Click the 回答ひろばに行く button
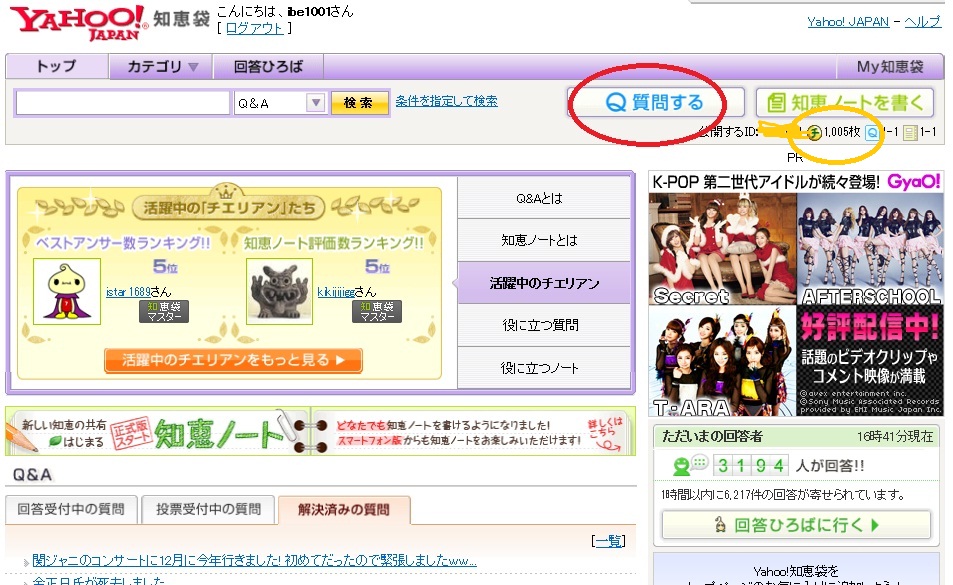Image resolution: width=953 pixels, height=585 pixels. (797, 525)
